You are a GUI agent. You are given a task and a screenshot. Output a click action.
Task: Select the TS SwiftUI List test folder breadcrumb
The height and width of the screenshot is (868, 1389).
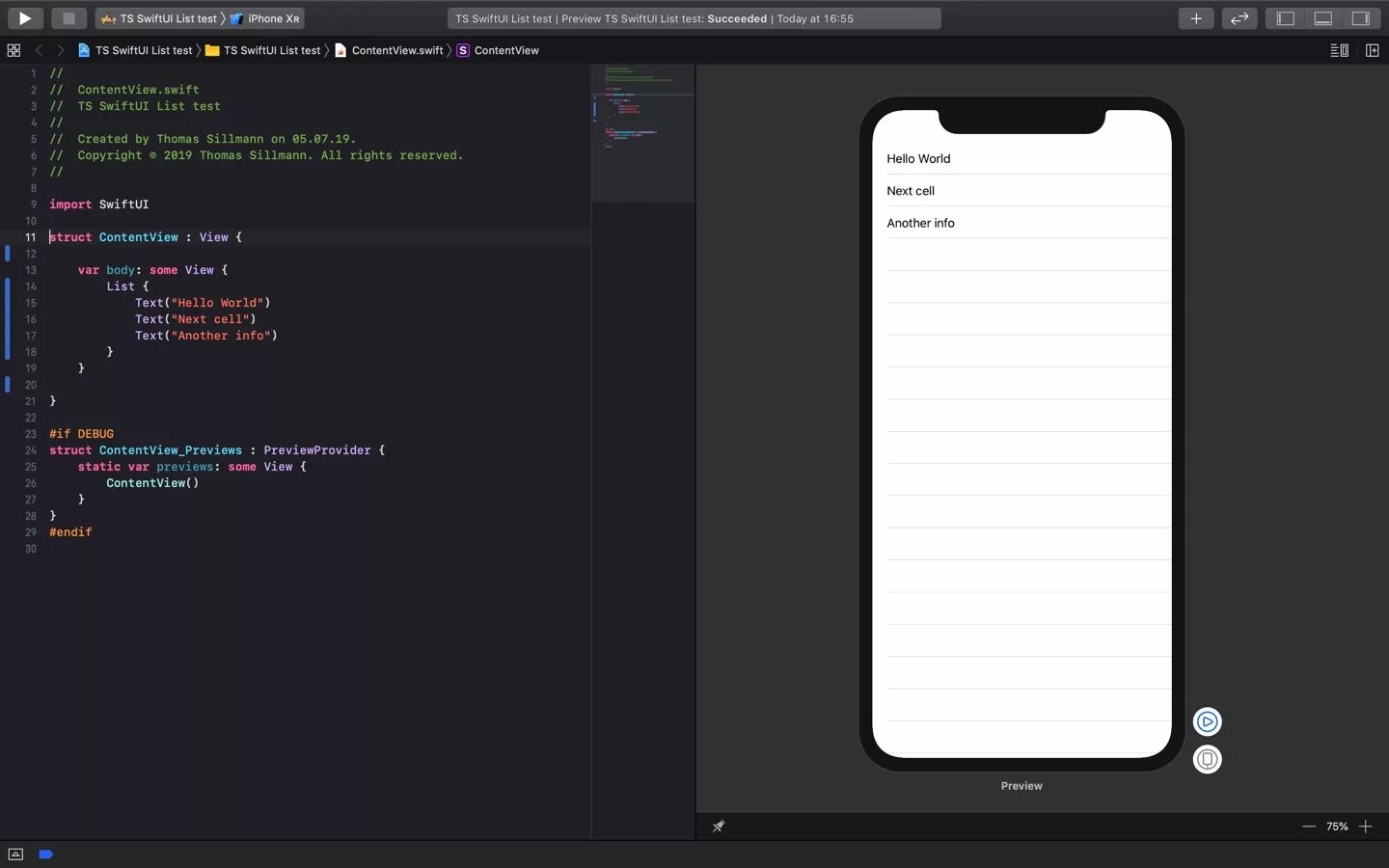point(262,50)
